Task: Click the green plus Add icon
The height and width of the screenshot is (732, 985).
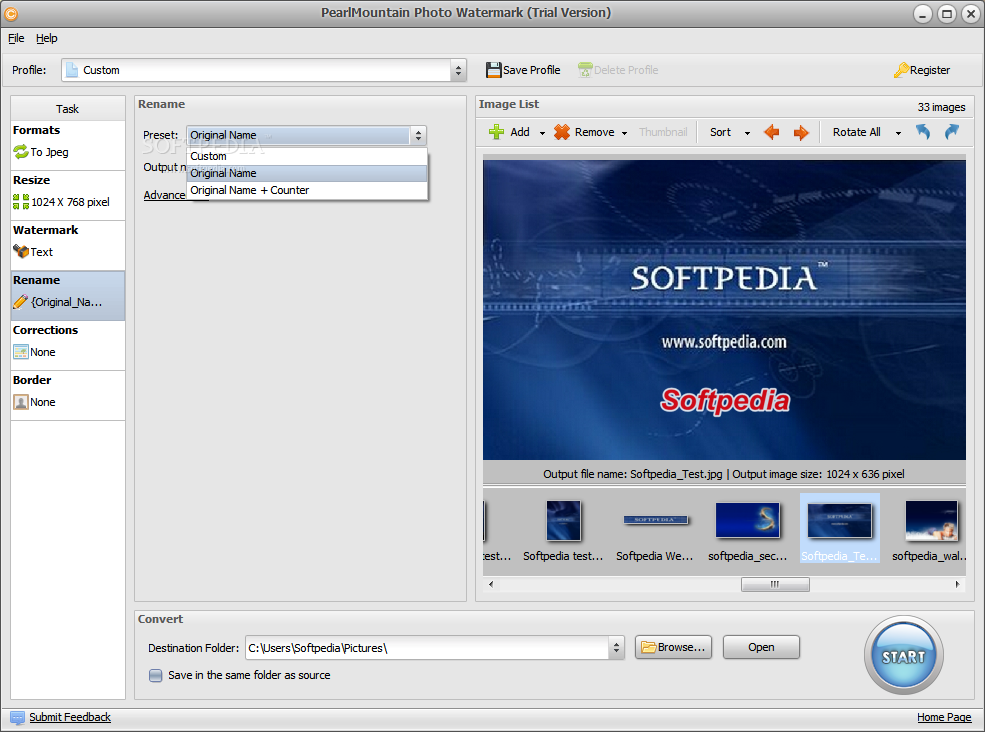Action: point(496,132)
